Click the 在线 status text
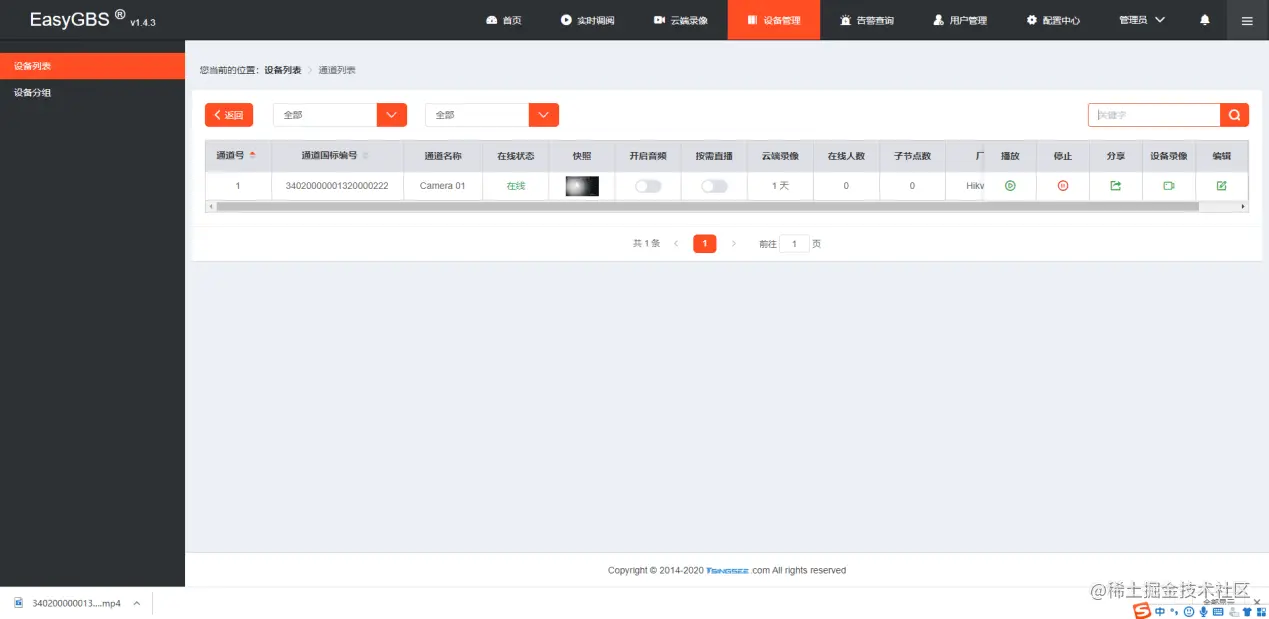This screenshot has height=619, width=1269. pyautogui.click(x=515, y=186)
